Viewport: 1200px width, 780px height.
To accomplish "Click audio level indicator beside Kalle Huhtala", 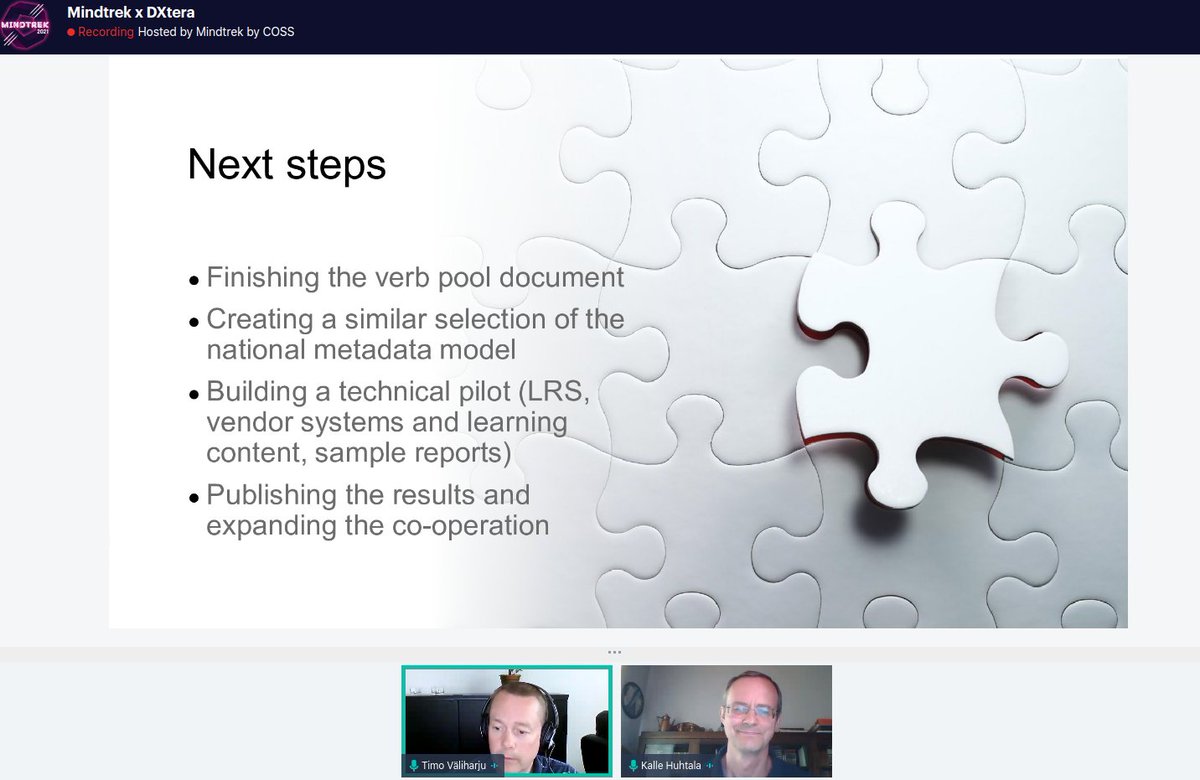I will (711, 766).
